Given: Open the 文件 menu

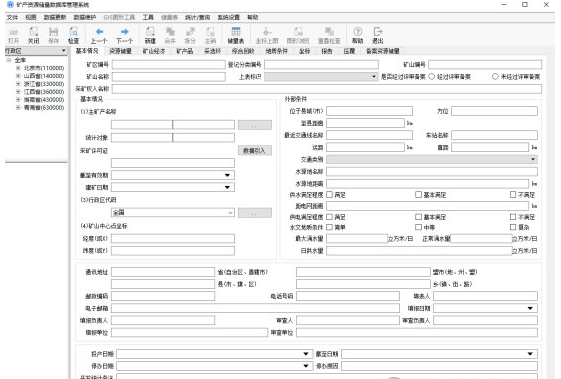Looking at the screenshot, I should [12, 17].
